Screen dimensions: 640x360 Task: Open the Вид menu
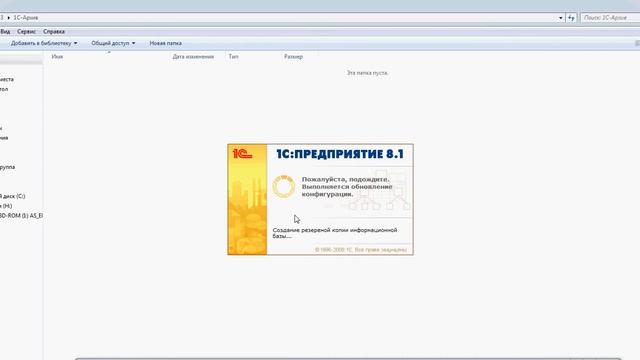coord(5,31)
